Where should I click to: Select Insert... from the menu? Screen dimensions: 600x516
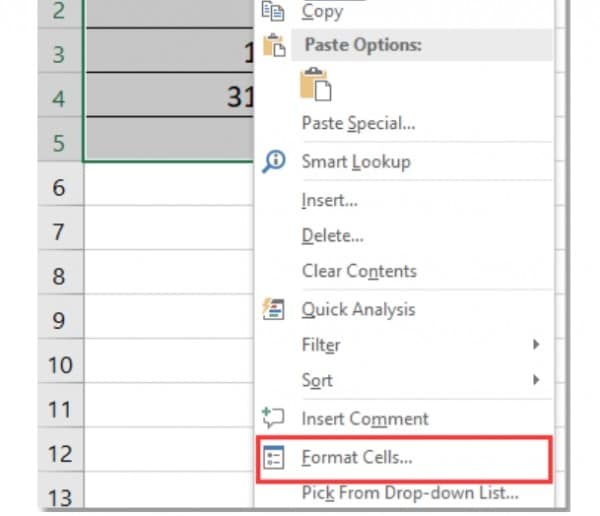(x=329, y=200)
